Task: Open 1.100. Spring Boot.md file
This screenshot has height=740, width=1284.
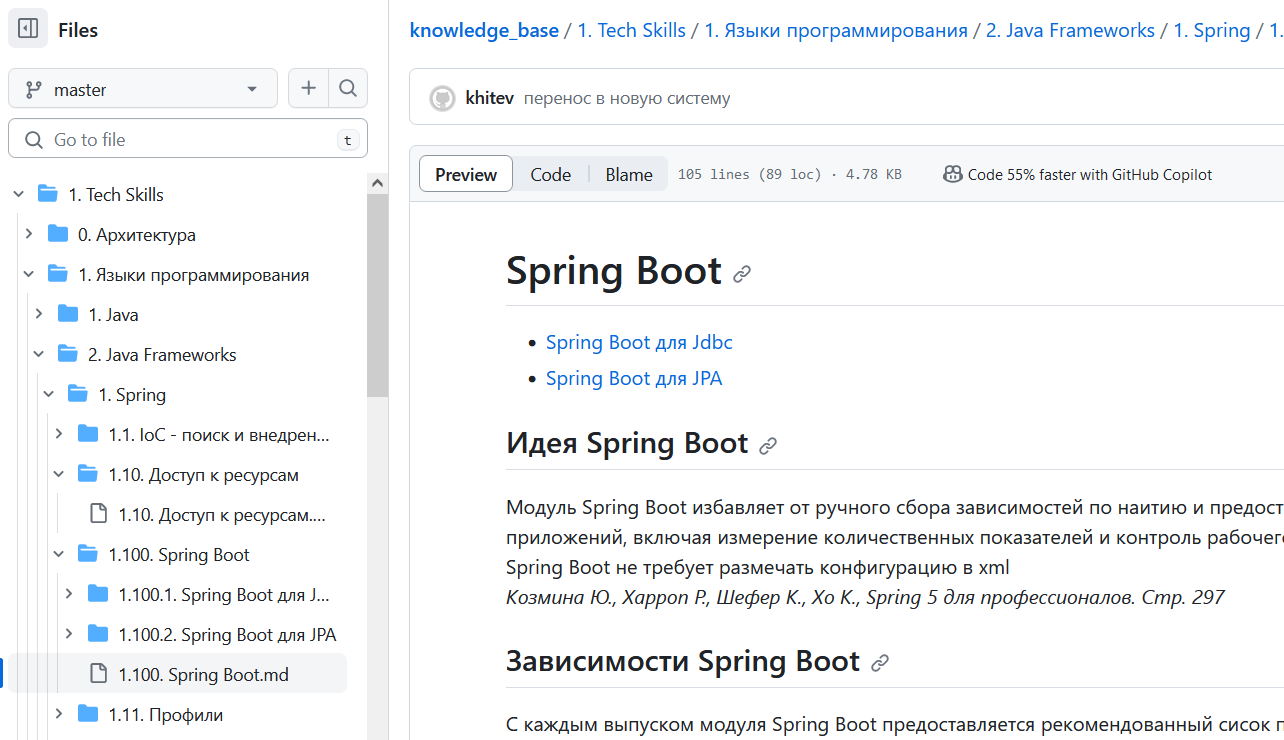Action: [x=203, y=674]
